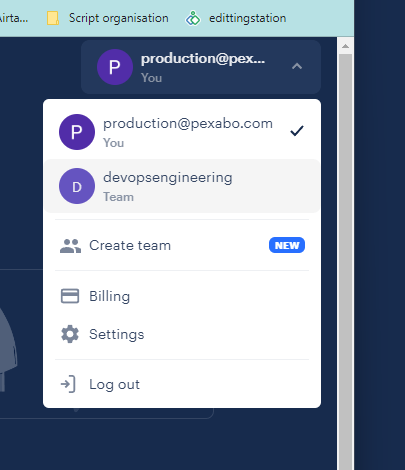
Task: Click the checkmark beside production@pexabo.com
Action: pos(297,131)
